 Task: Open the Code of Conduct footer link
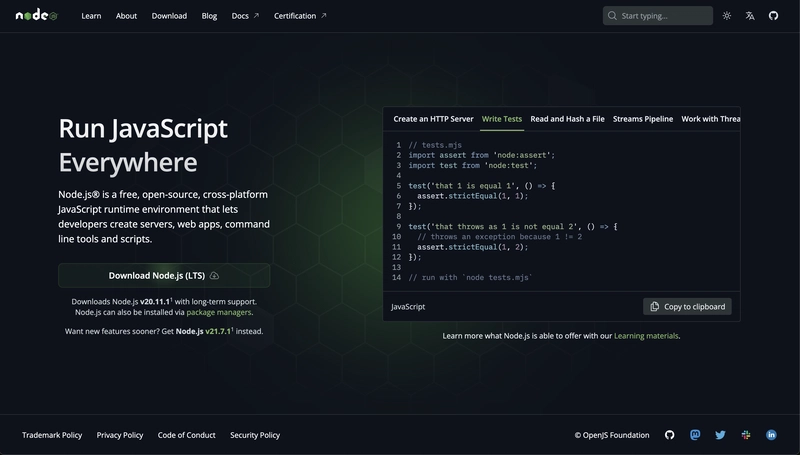(186, 435)
